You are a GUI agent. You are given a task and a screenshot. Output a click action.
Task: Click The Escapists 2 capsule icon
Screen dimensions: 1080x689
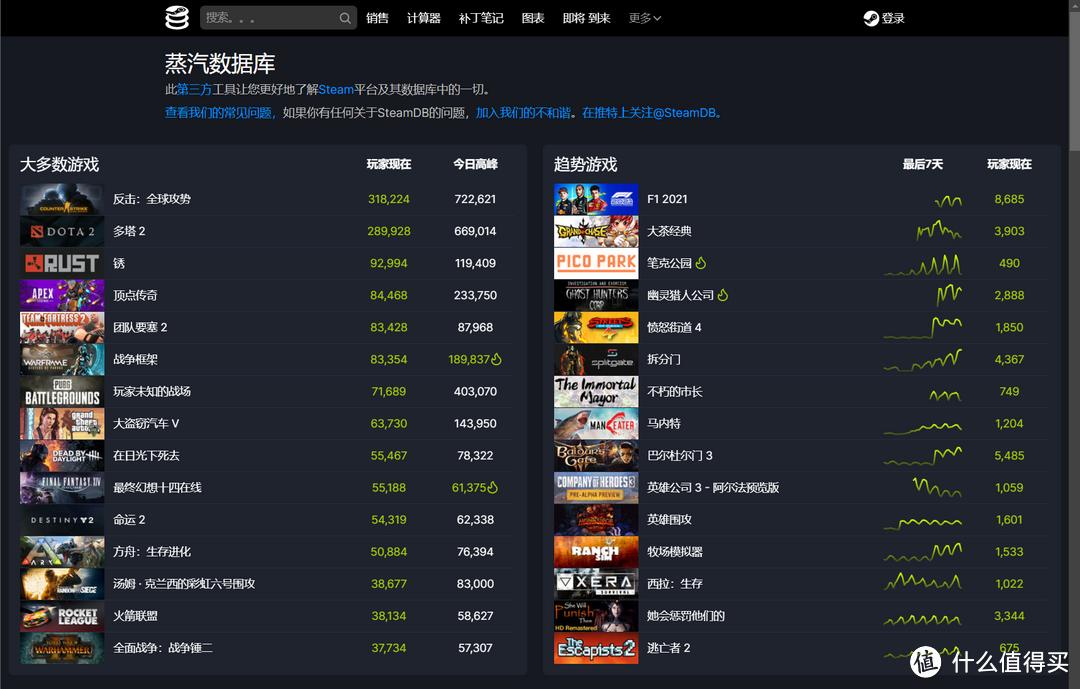596,647
